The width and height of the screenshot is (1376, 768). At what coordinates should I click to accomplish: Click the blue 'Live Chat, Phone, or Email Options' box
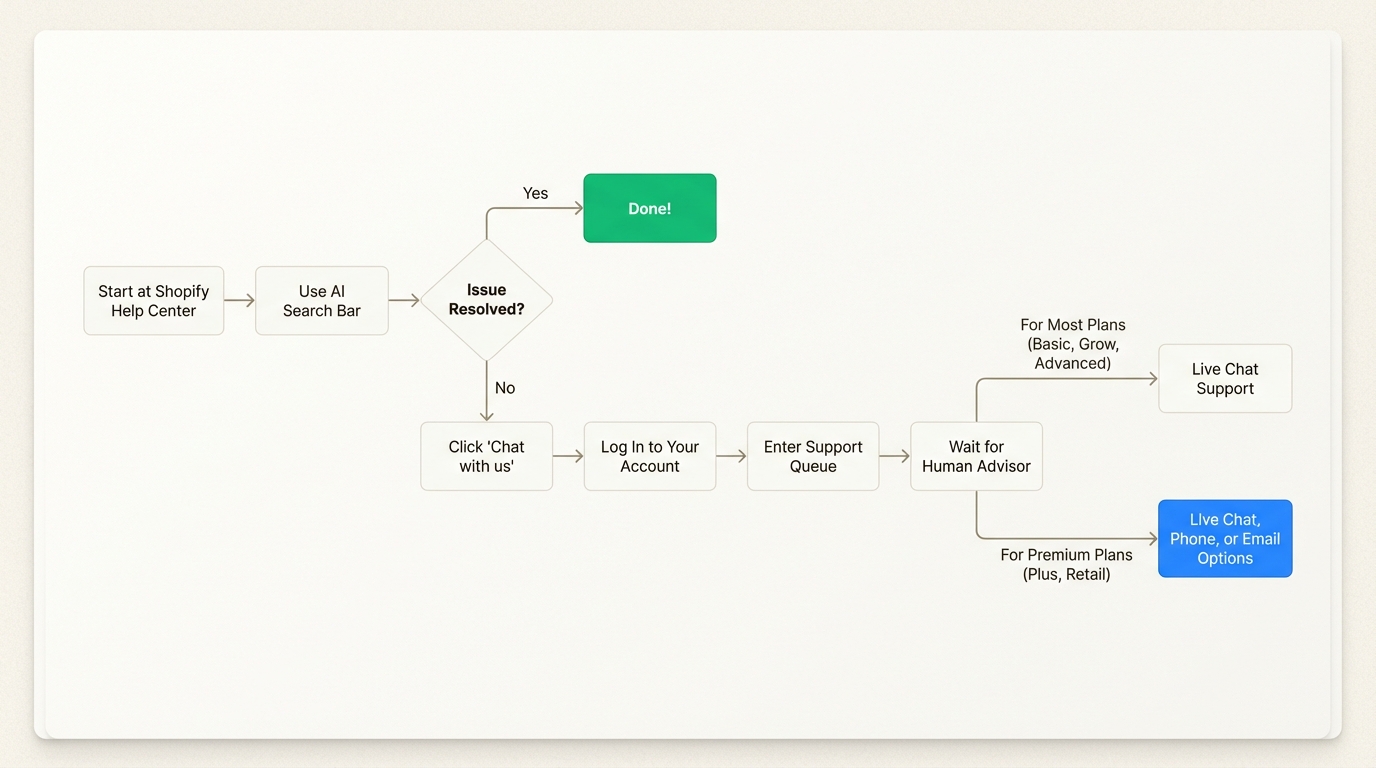[x=1224, y=538]
